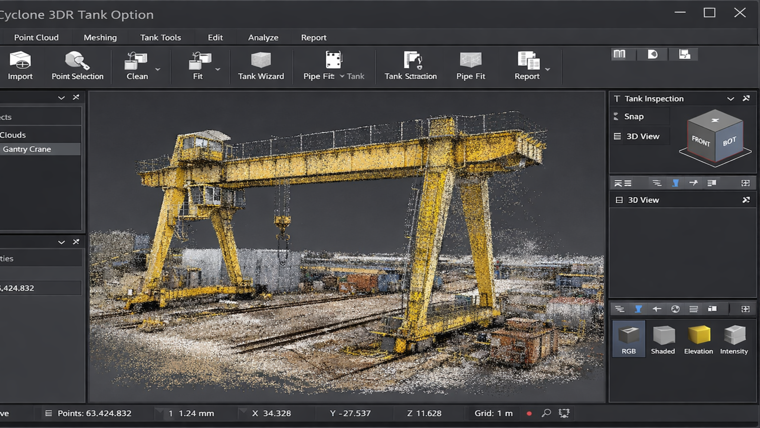The image size is (760, 428).
Task: Click the red record dot in status bar
Action: 529,413
